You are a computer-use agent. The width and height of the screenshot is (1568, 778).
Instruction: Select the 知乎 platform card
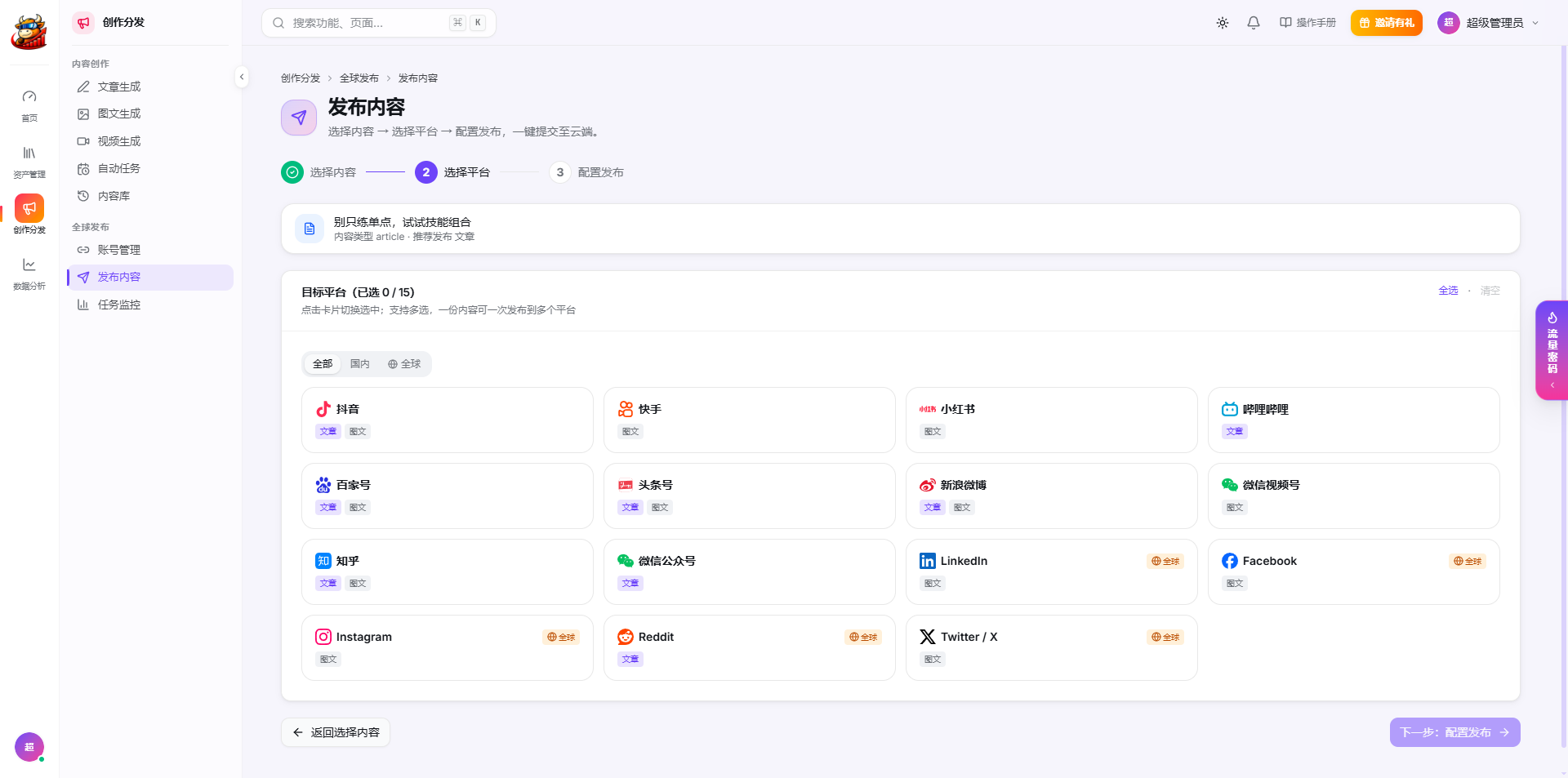tap(448, 571)
